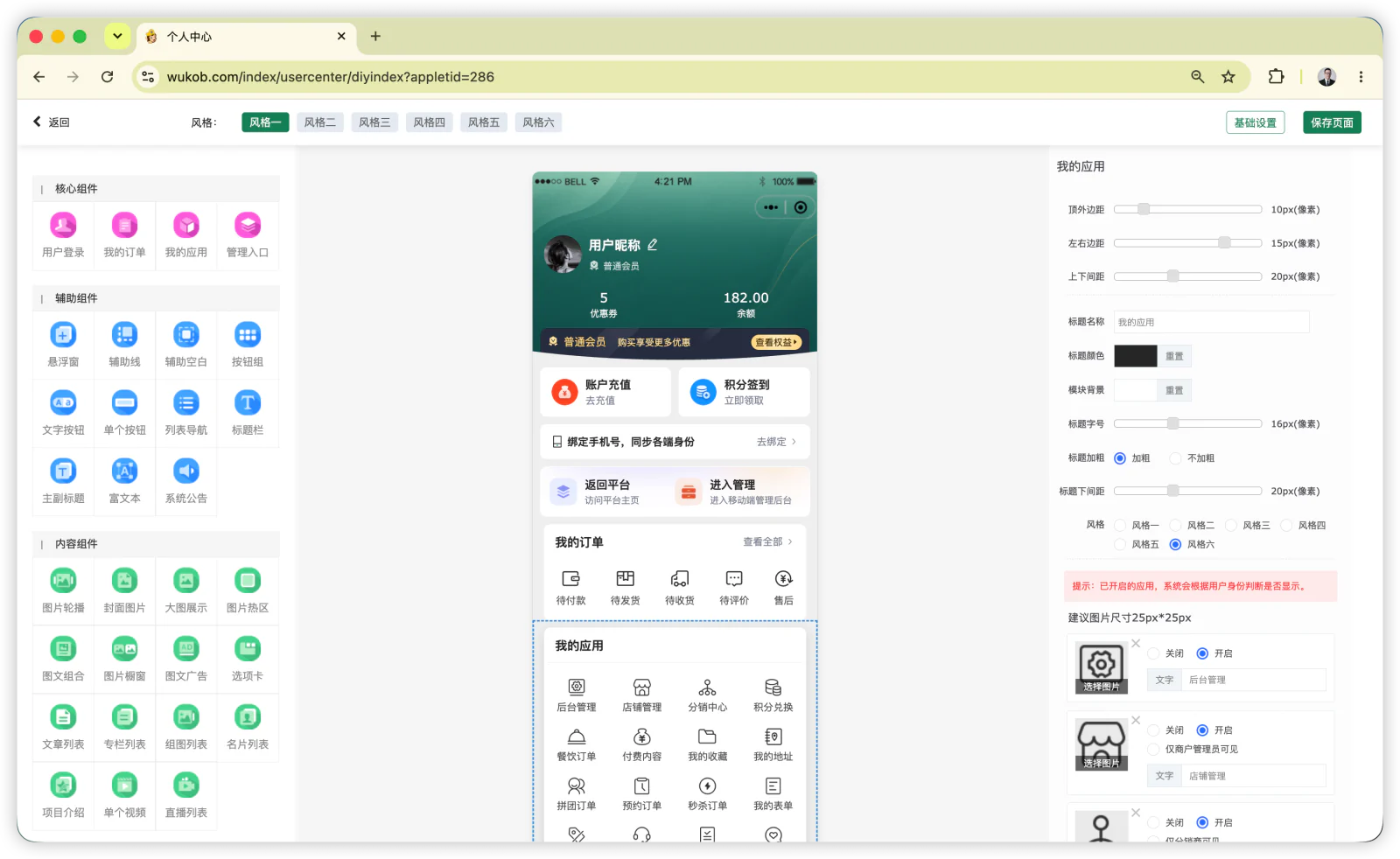The image size is (1400, 859).
Task: Choose 风格一 radio in style options
Action: (x=1120, y=525)
